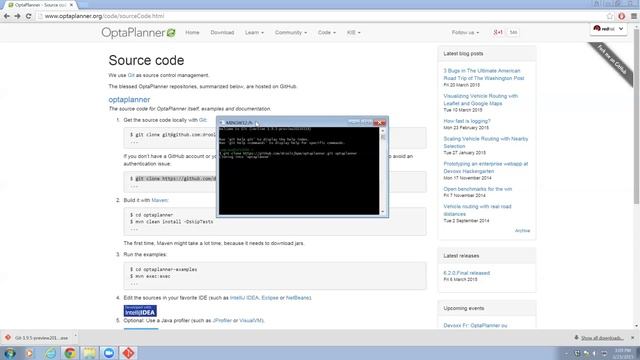Open the Devoxx Fr: OptaPlanner event link
The height and width of the screenshot is (360, 640).
475,325
